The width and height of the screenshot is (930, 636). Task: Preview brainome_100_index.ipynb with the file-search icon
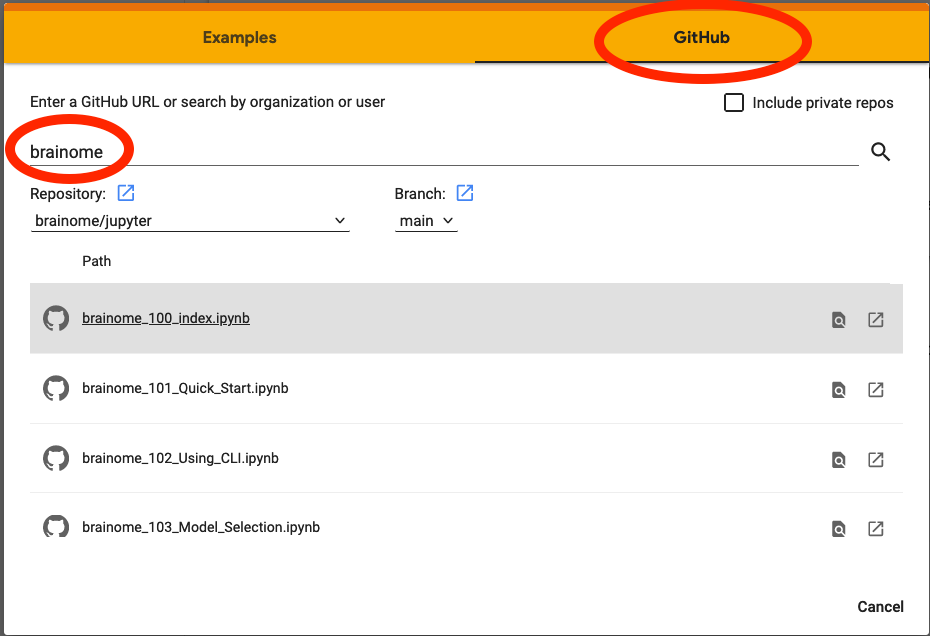click(x=839, y=320)
